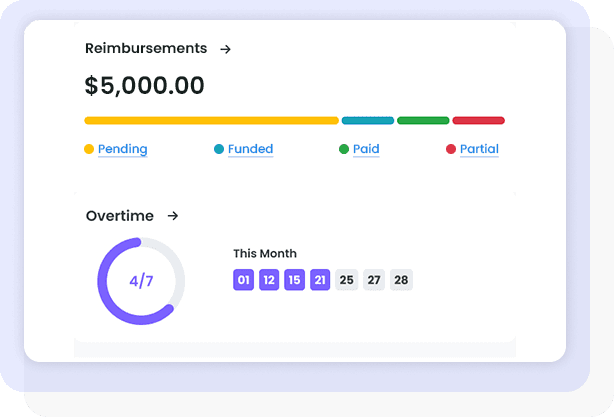The width and height of the screenshot is (614, 417).
Task: Open the Pending reimbursements link
Action: [123, 149]
